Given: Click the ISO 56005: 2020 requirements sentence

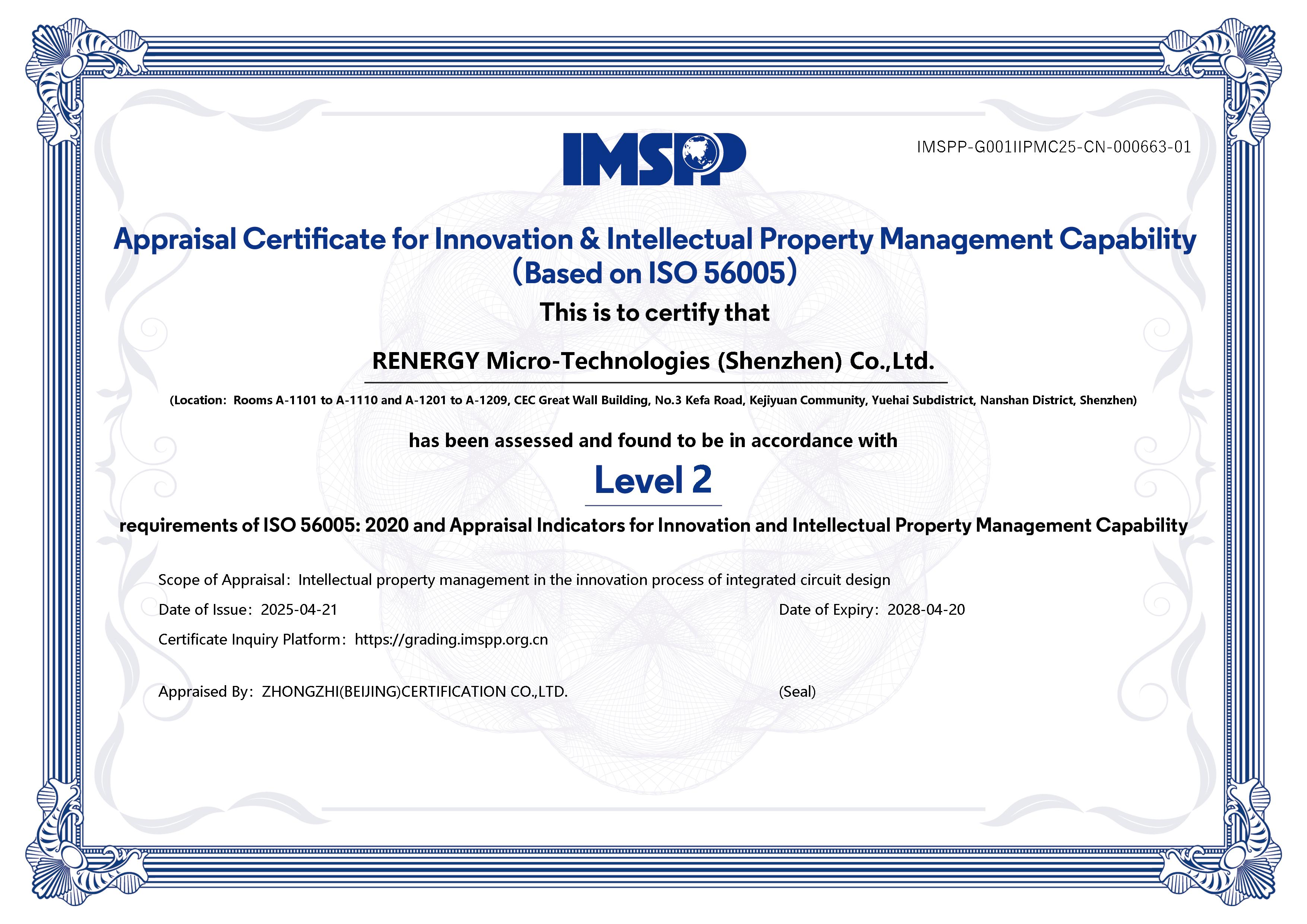Looking at the screenshot, I should point(653,525).
